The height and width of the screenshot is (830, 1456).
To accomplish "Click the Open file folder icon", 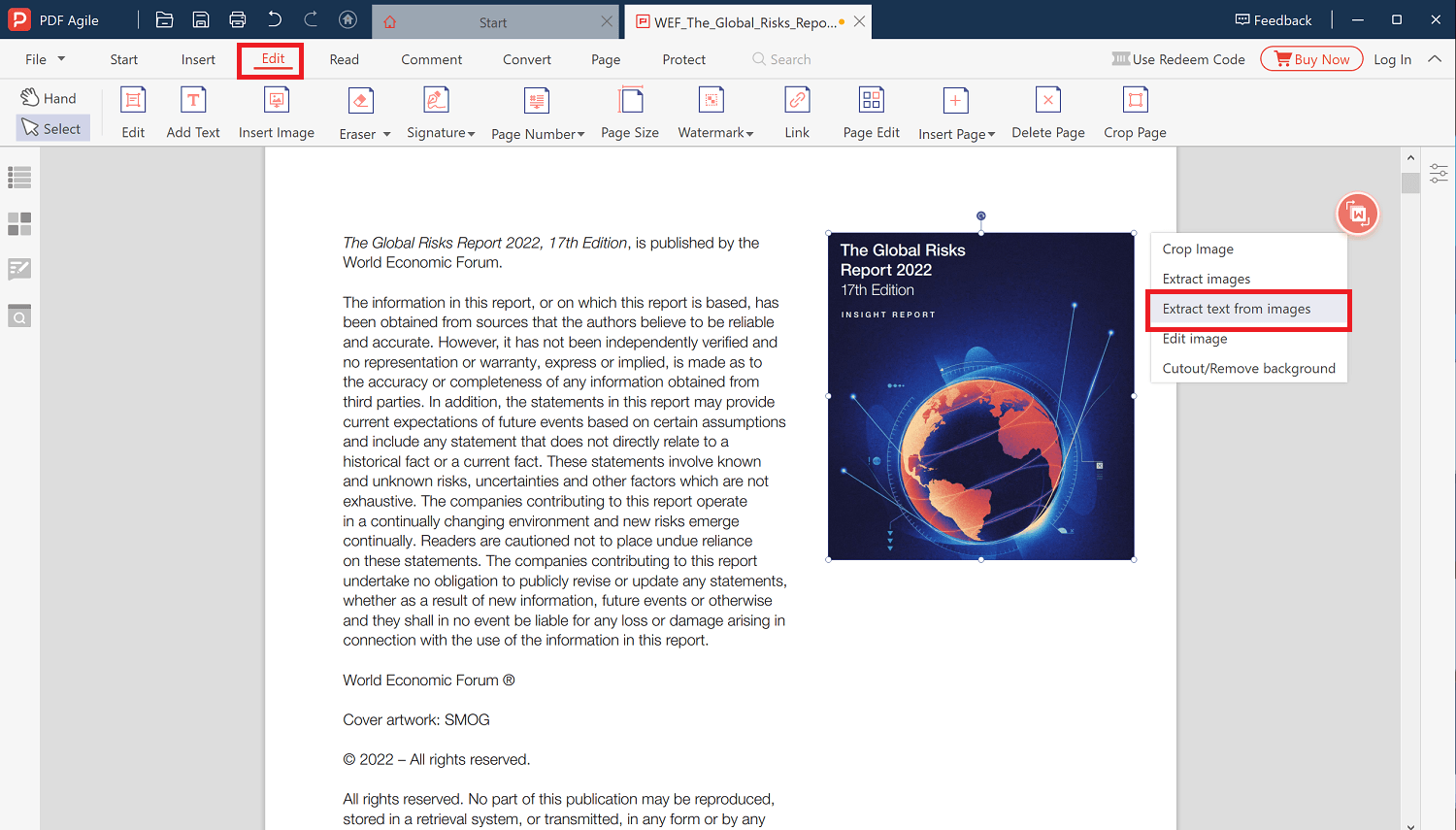I will pos(164,19).
